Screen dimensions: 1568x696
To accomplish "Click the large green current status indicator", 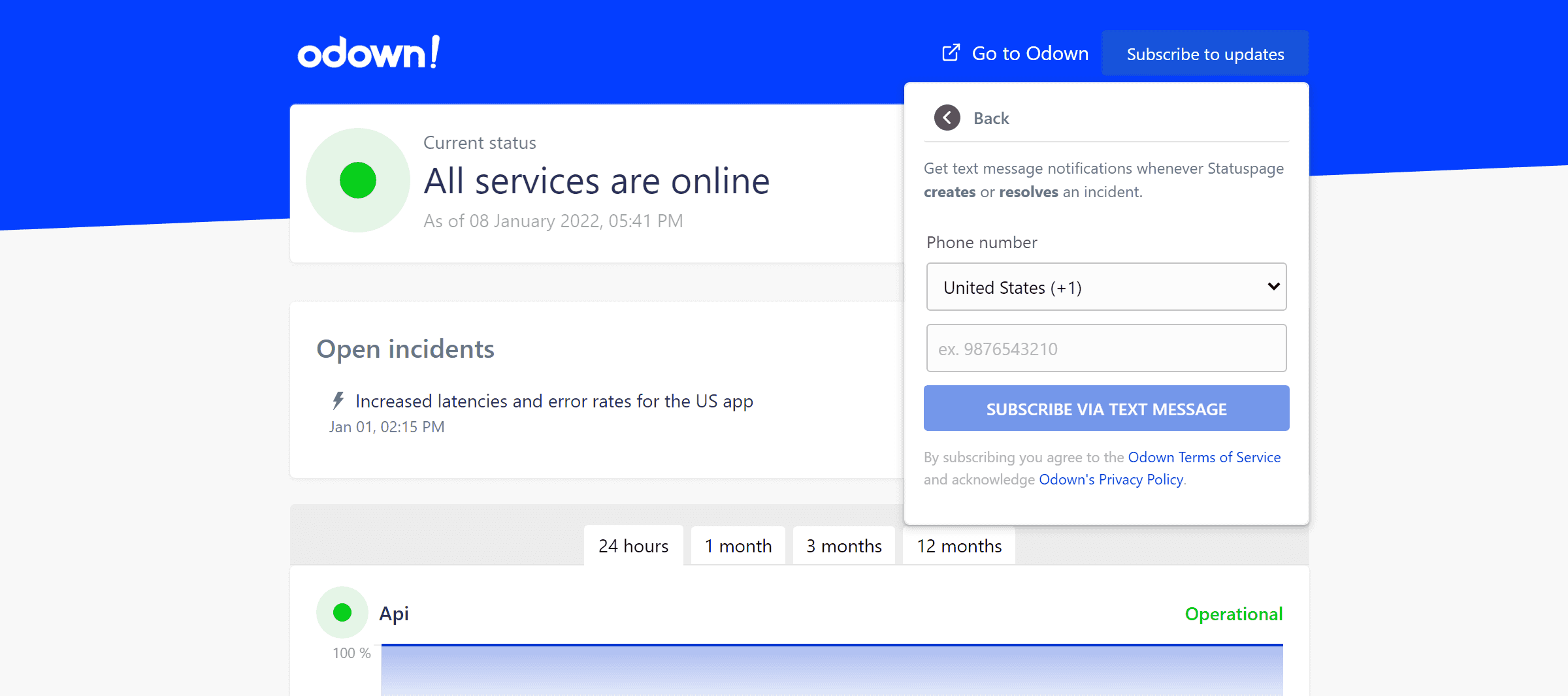I will pos(358,180).
